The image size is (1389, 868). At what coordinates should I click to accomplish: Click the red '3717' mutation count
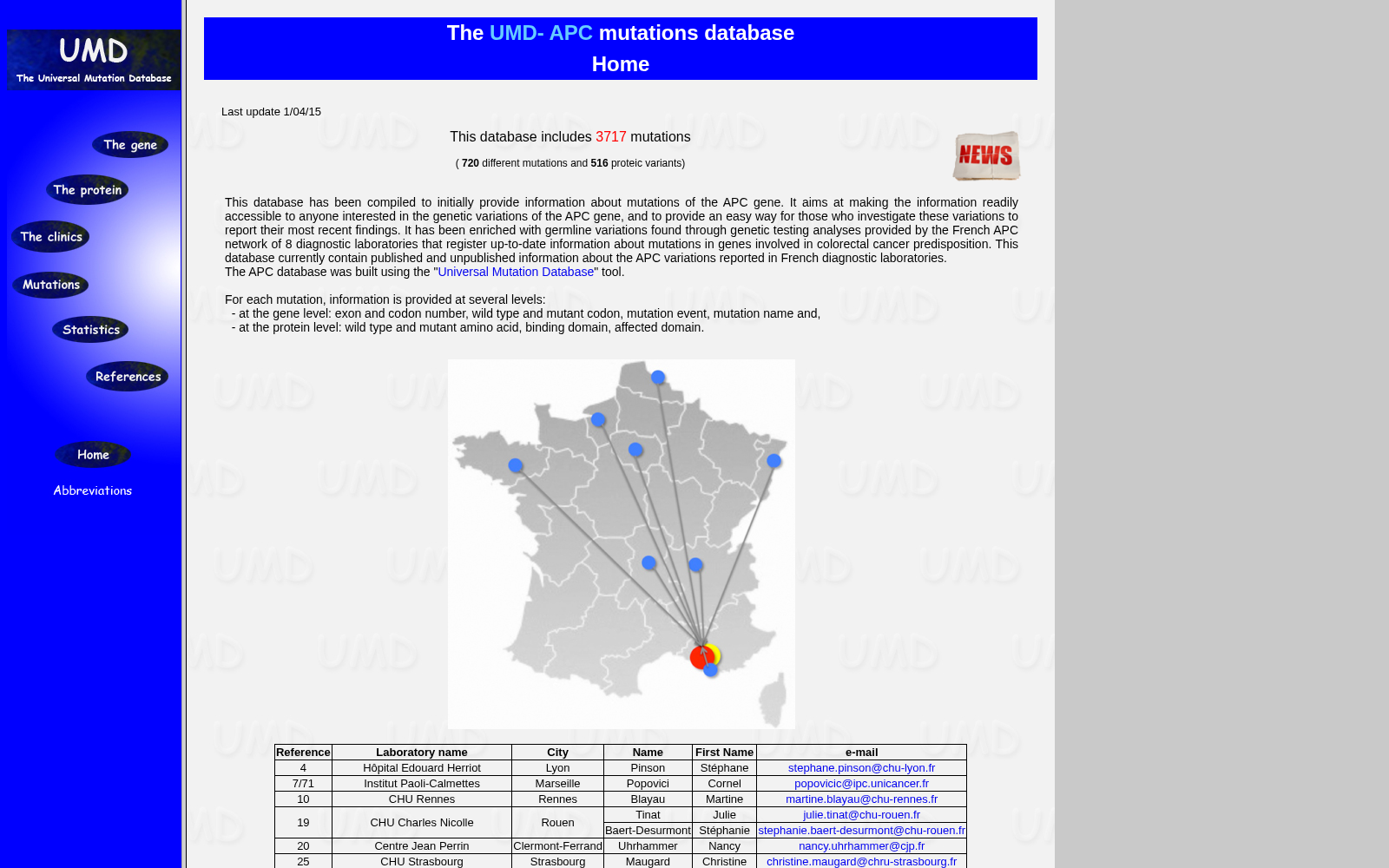coord(611,137)
